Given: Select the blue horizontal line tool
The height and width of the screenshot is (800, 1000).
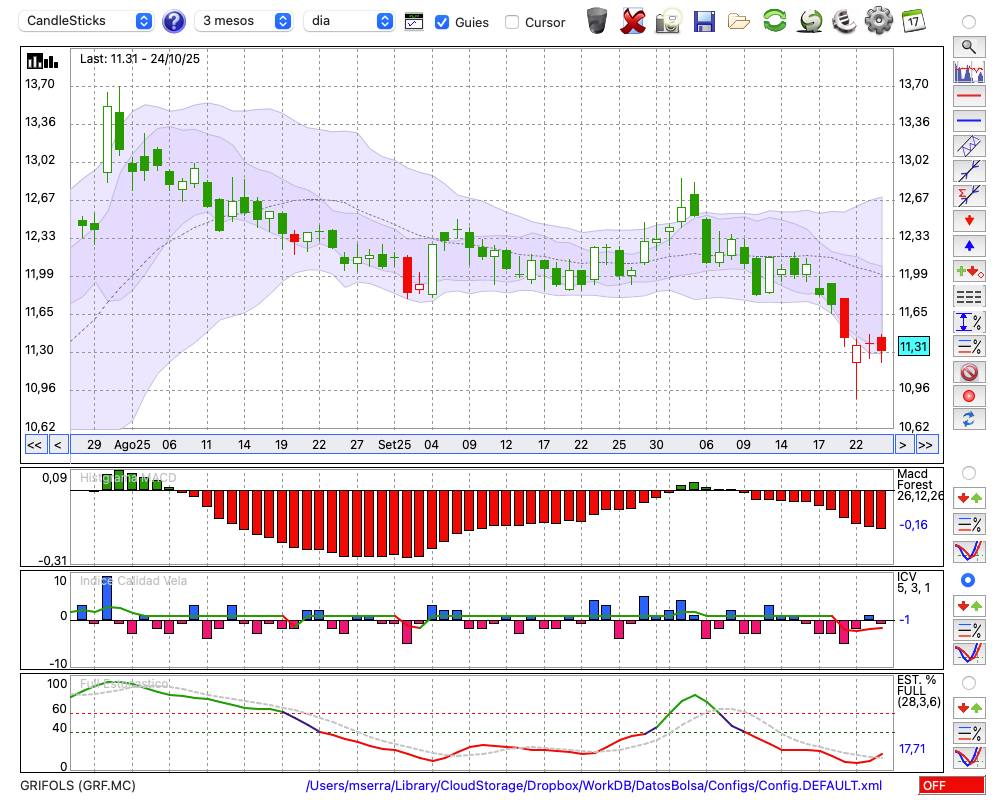Looking at the screenshot, I should [x=968, y=121].
